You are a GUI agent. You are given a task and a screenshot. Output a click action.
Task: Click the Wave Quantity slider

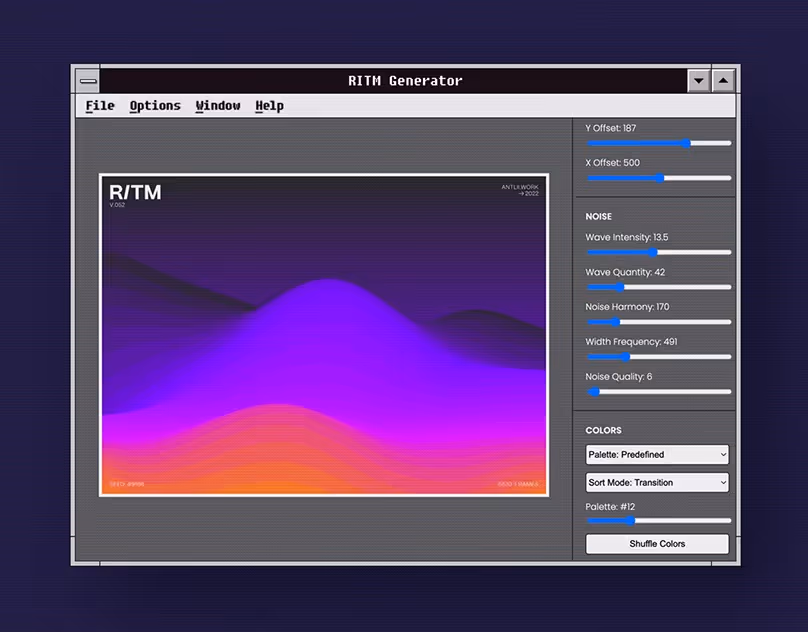(658, 288)
